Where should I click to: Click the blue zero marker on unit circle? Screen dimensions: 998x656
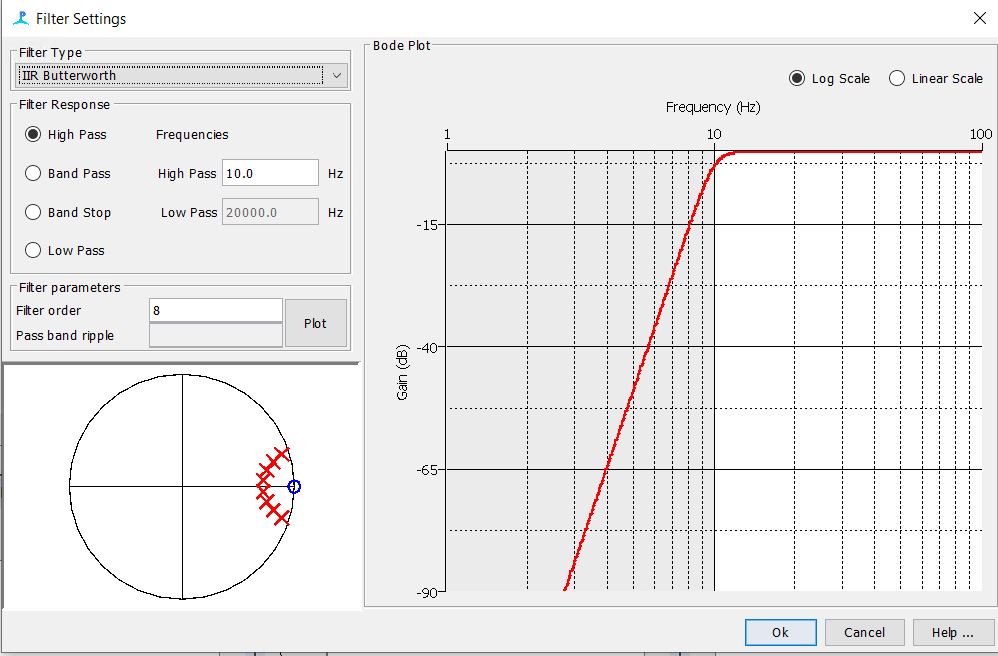[293, 487]
